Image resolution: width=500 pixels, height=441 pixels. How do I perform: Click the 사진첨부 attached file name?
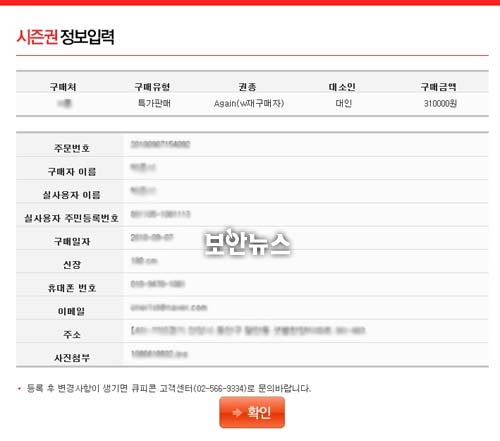(159, 354)
